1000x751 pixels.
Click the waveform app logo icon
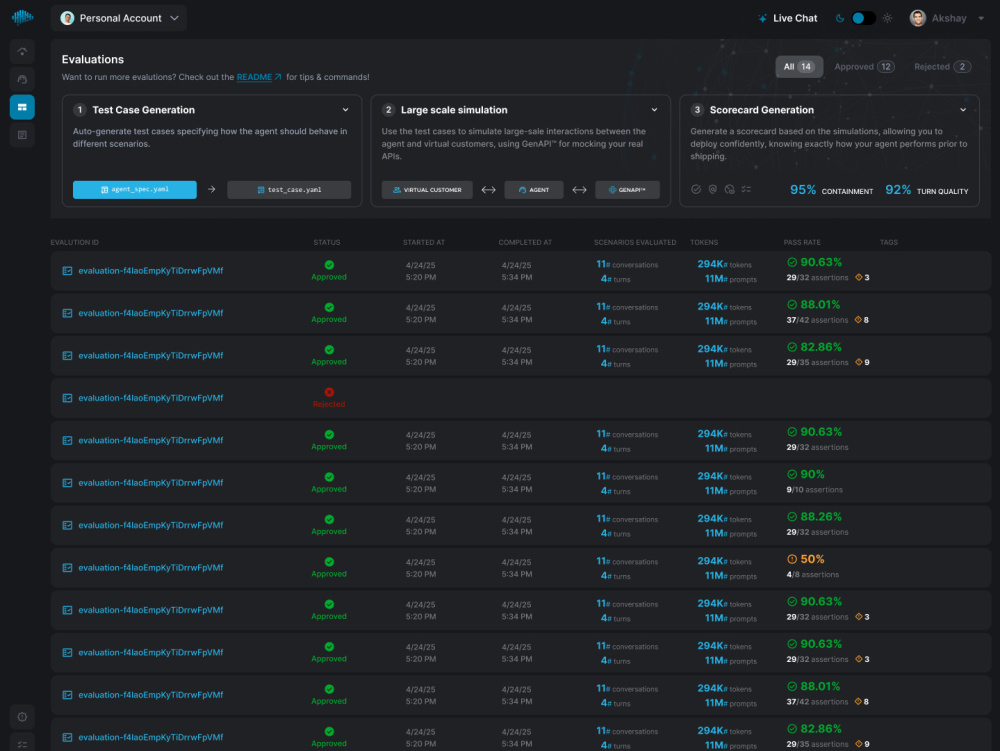pos(22,17)
